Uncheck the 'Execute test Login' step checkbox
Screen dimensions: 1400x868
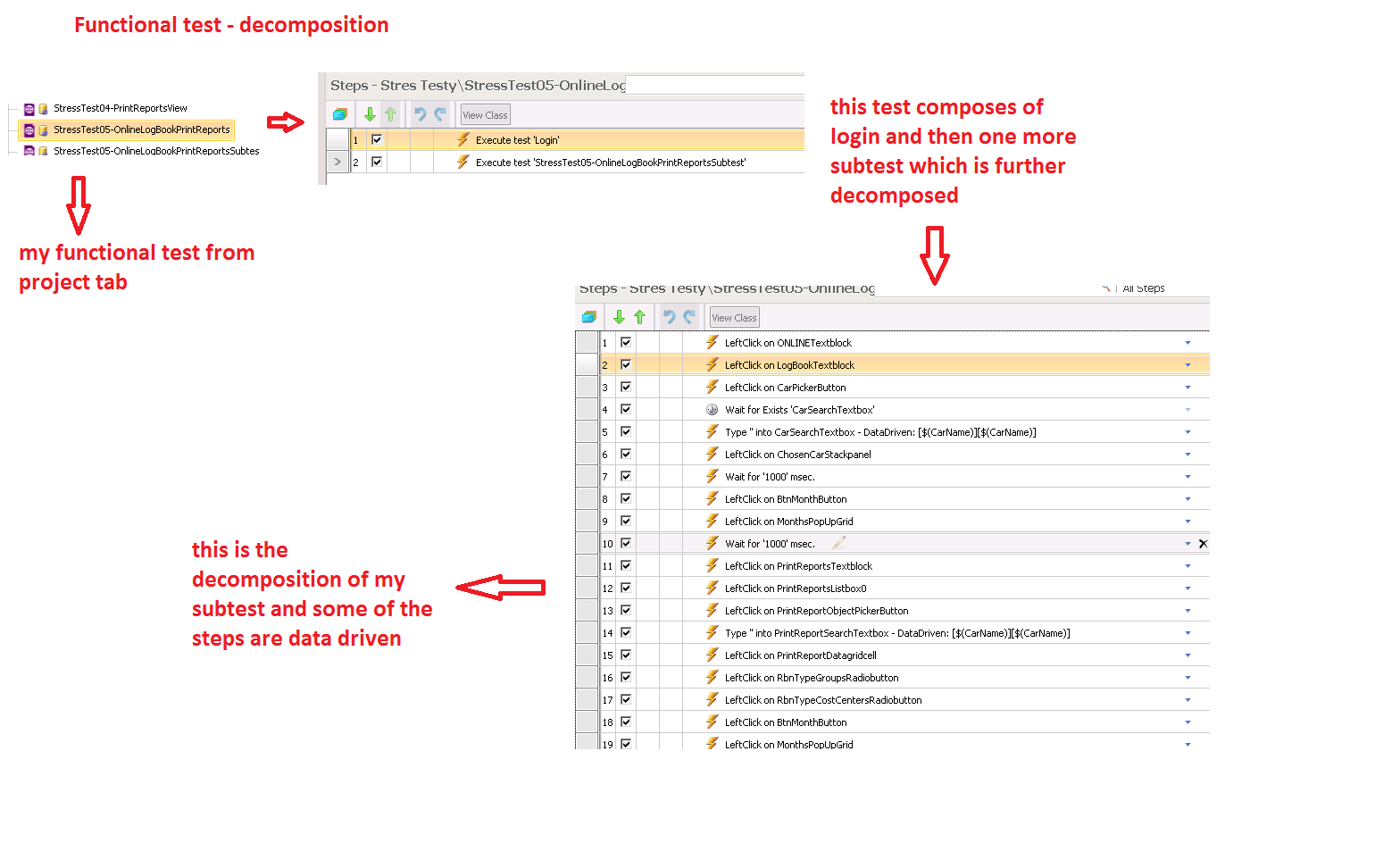point(377,139)
